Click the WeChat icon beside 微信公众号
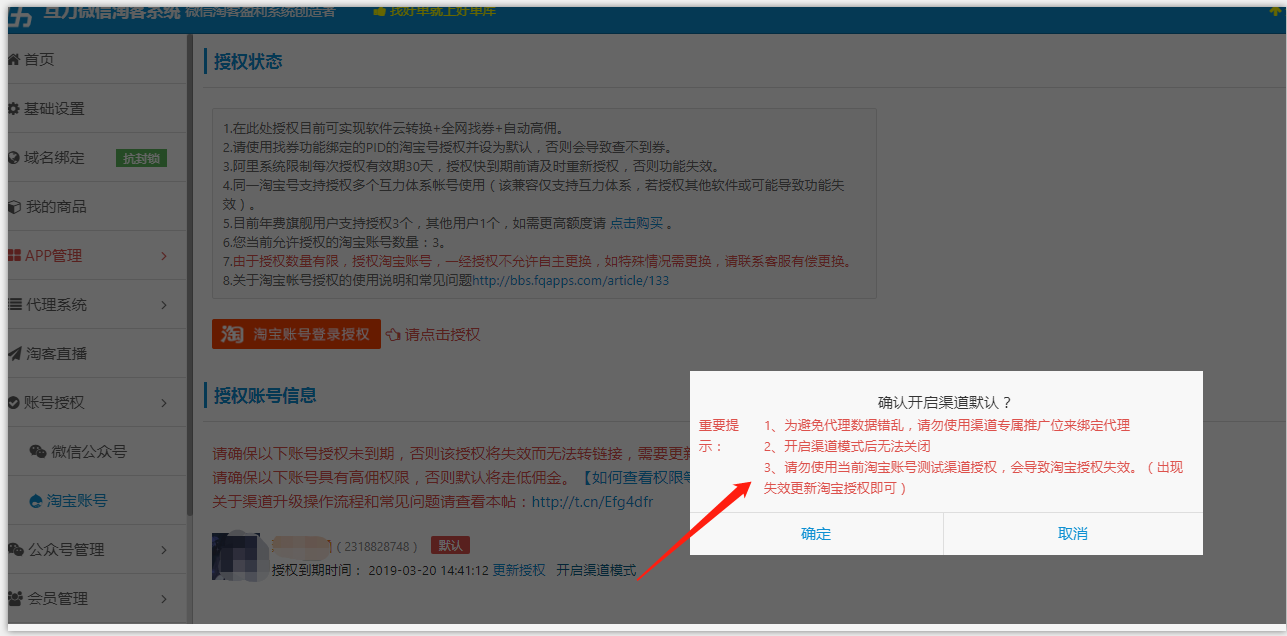 click(38, 452)
